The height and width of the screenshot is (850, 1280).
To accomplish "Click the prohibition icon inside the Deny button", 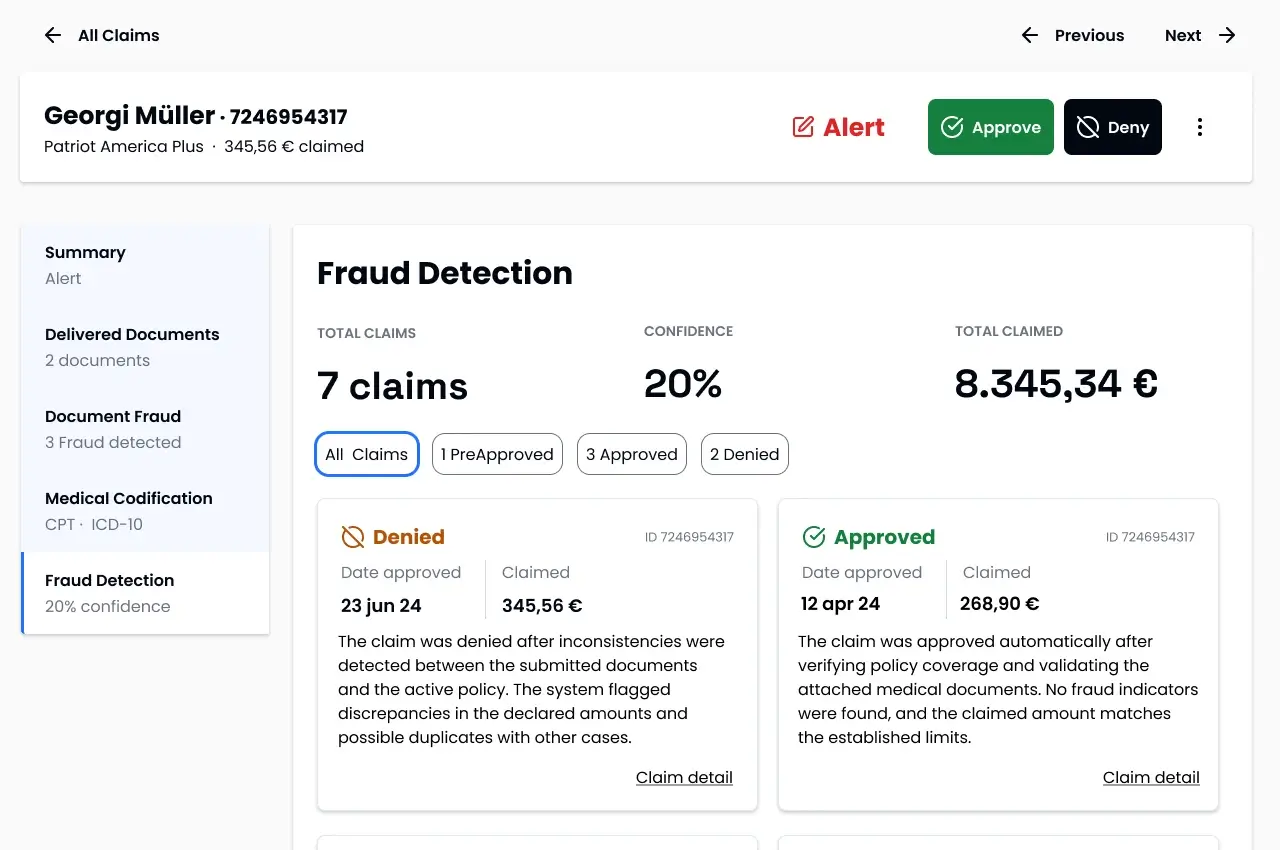I will point(1089,127).
